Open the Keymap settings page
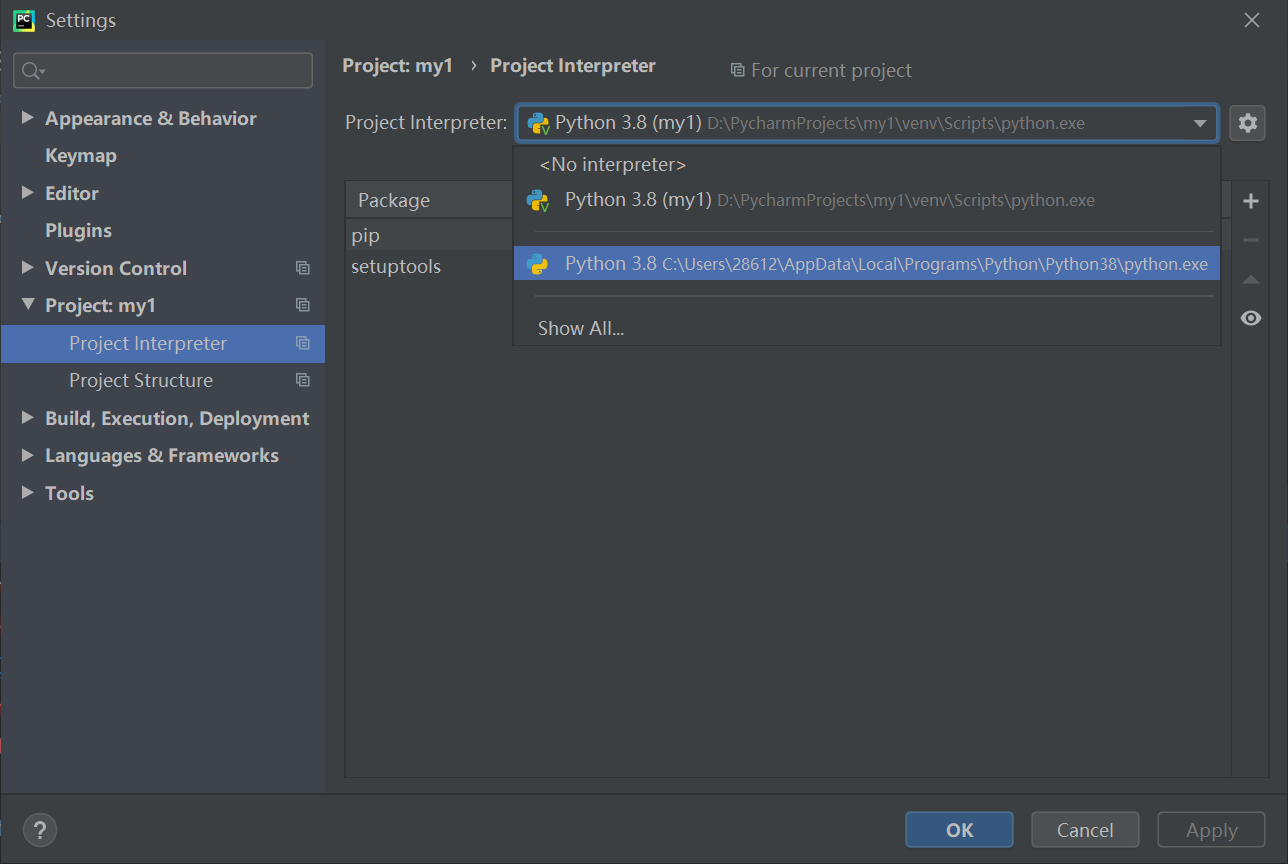The height and width of the screenshot is (864, 1288). click(x=80, y=155)
